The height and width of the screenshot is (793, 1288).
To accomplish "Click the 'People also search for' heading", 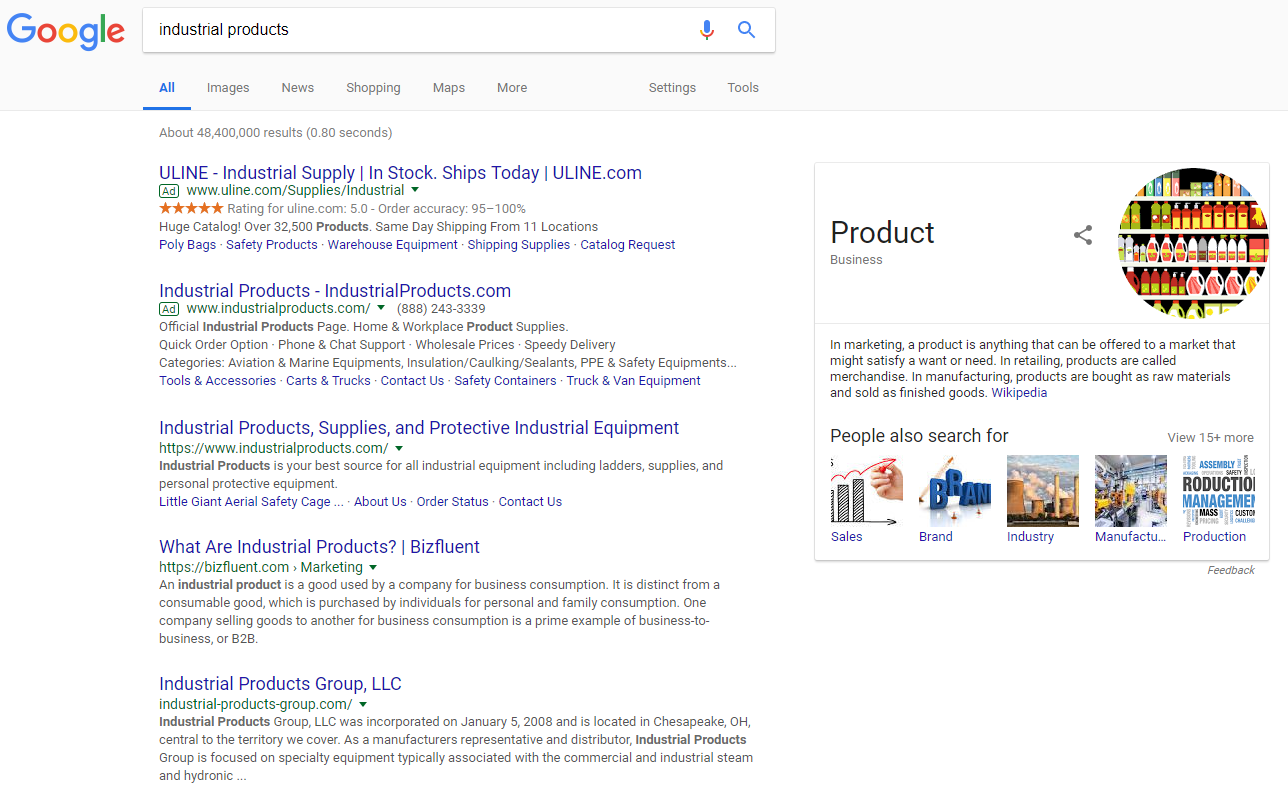I will 919,436.
